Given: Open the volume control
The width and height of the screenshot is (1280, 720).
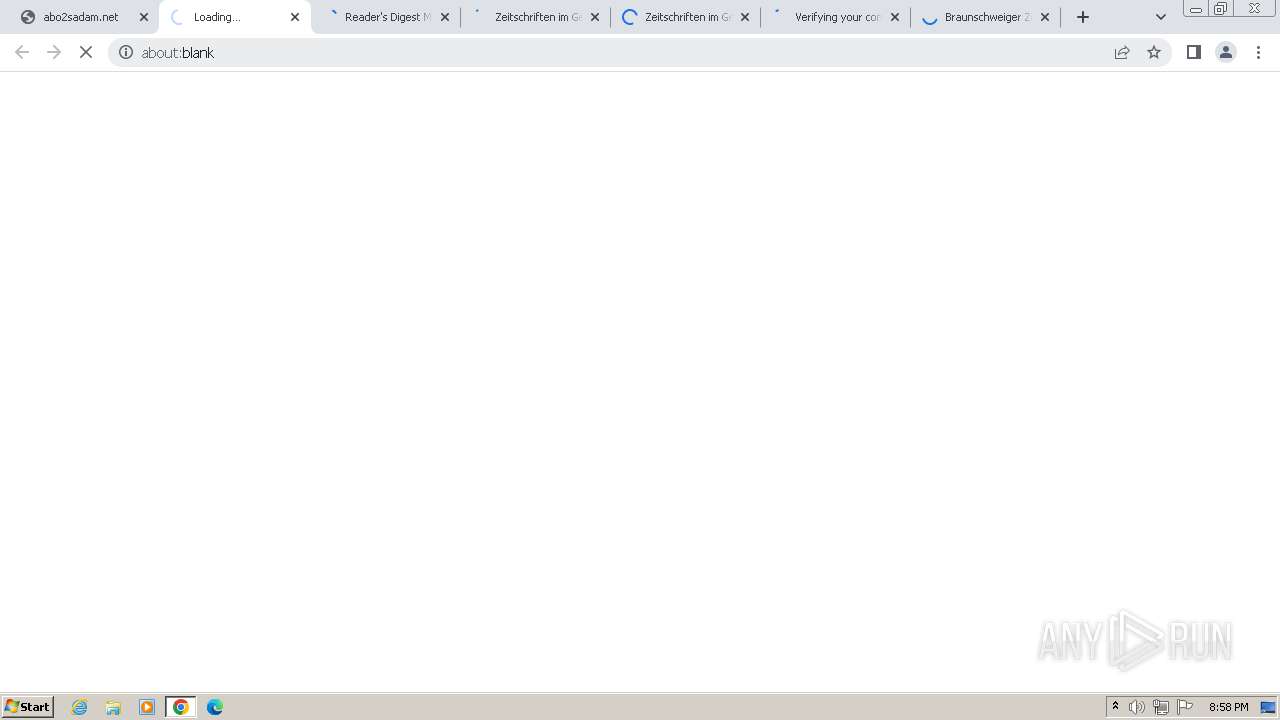Looking at the screenshot, I should 1137,707.
